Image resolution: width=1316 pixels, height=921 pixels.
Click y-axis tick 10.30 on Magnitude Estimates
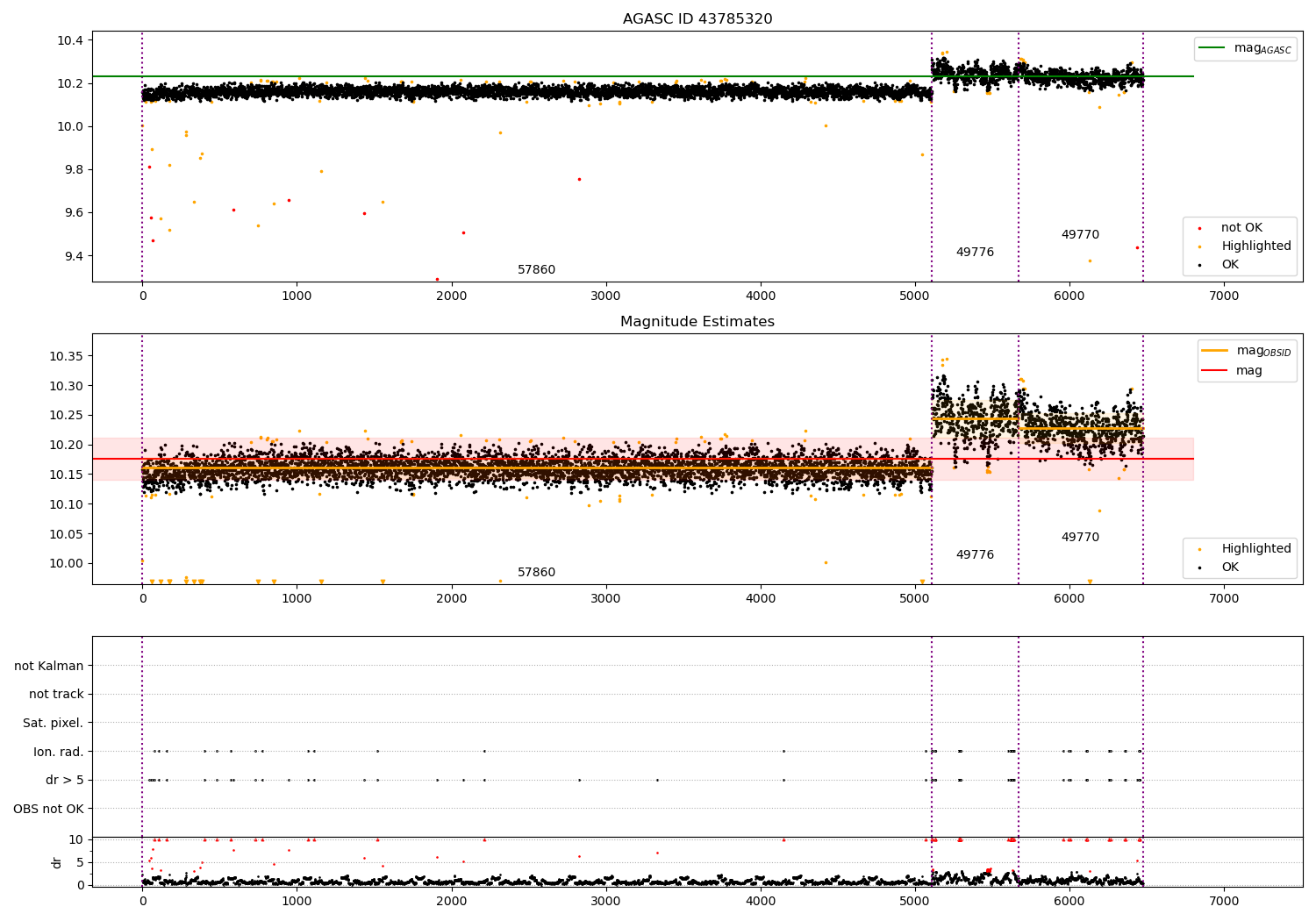[x=67, y=387]
